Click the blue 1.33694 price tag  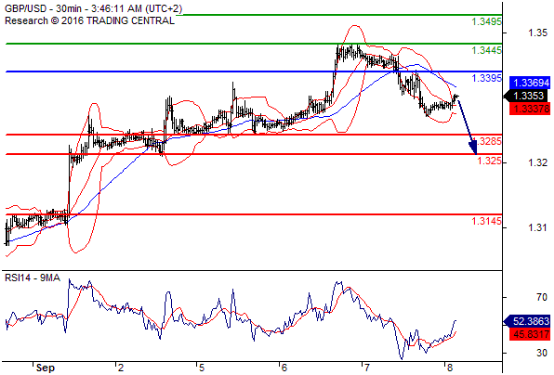pos(530,83)
